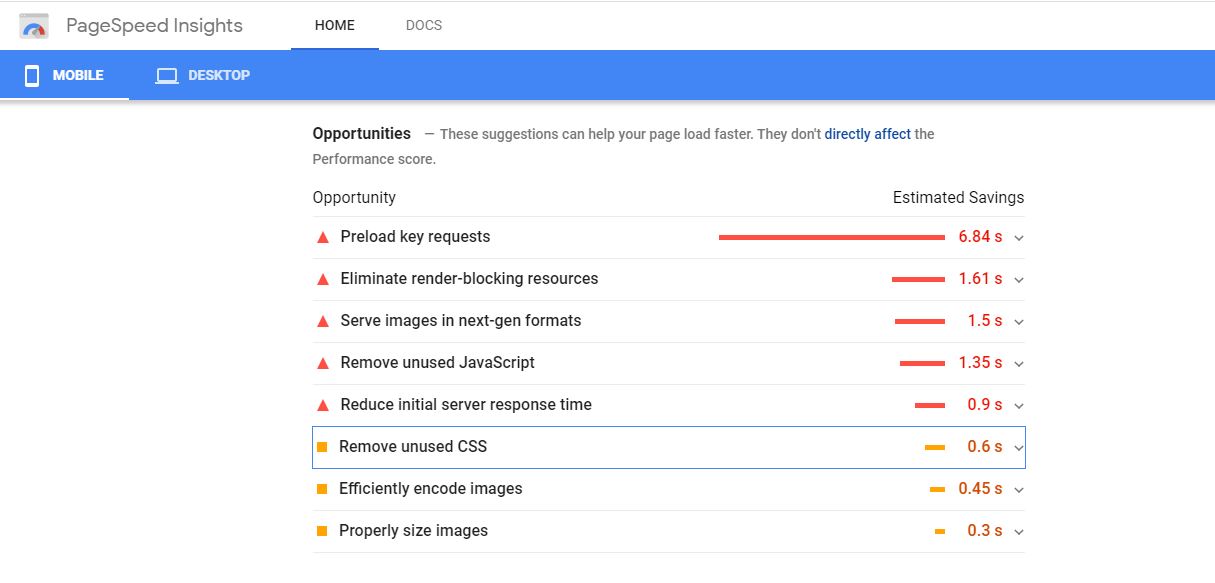Expand Serve images in next-gen formats chevron
Image resolution: width=1215 pixels, height=583 pixels.
click(1019, 322)
